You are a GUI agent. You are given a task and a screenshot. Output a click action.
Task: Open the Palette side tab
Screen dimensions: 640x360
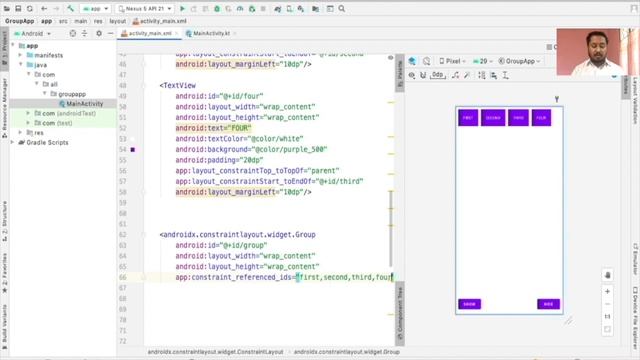coord(400,73)
